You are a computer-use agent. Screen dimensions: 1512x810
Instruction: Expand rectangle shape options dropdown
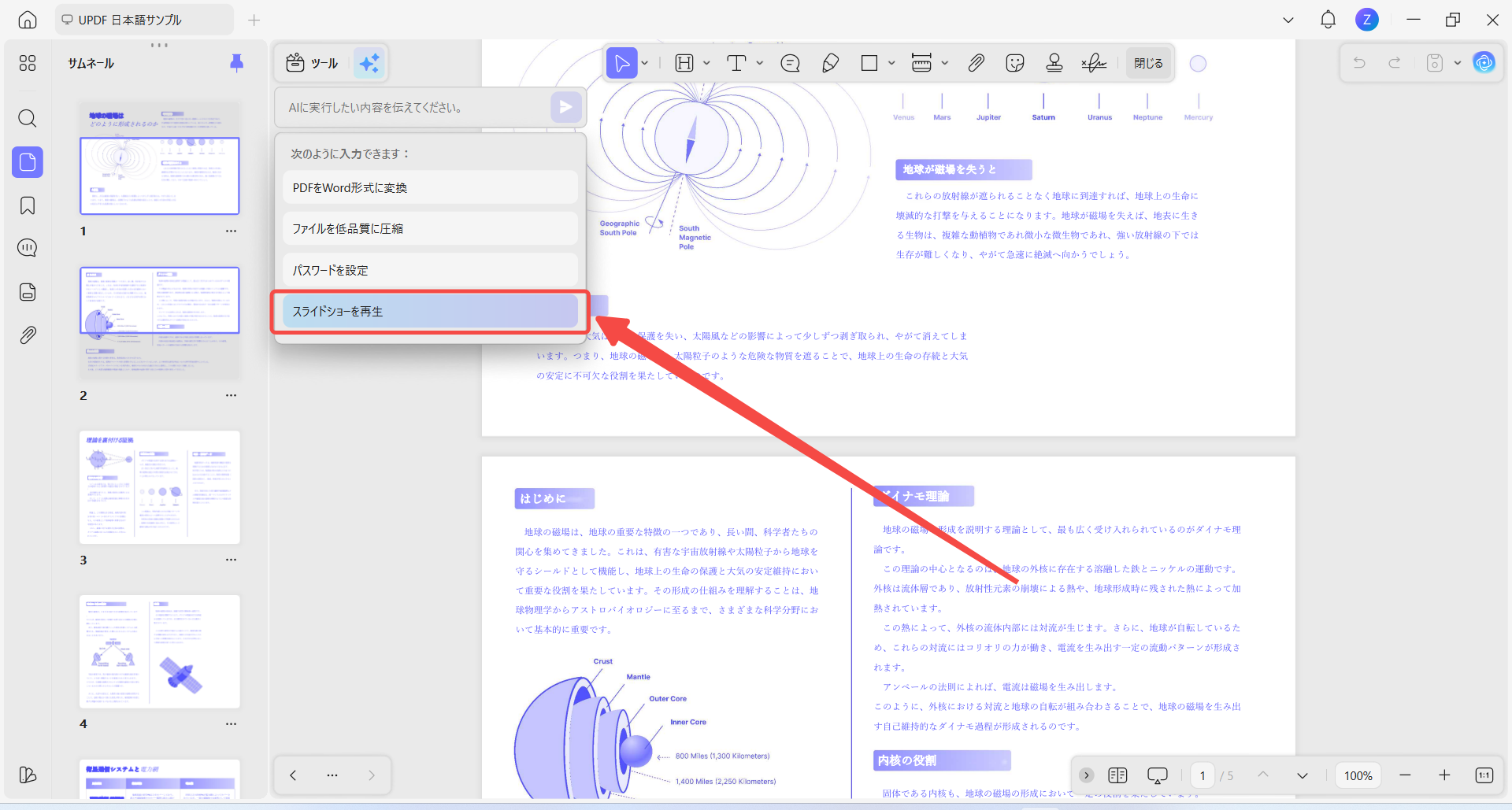[x=891, y=63]
